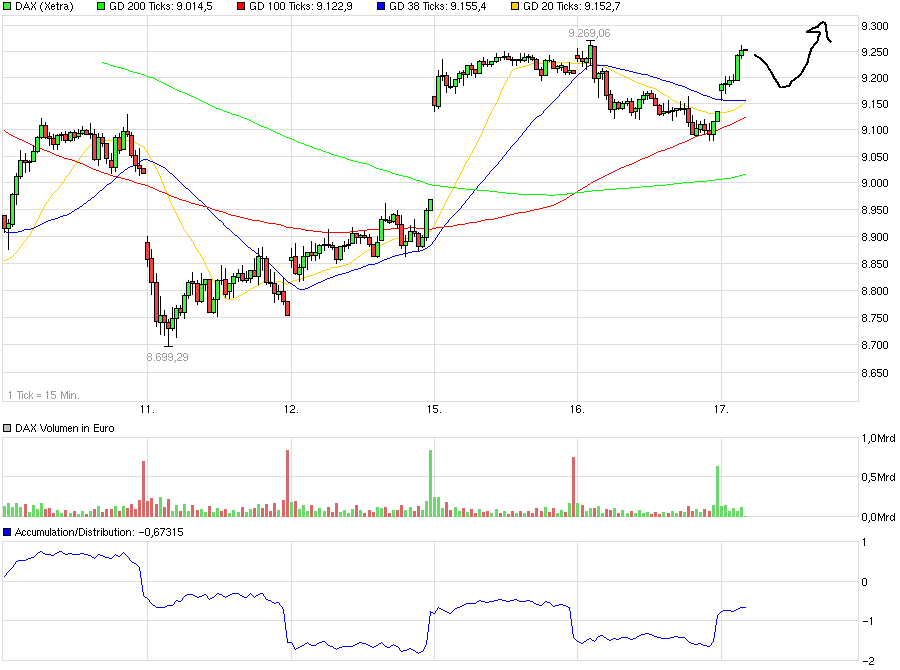This screenshot has height=670, width=900.
Task: Click the date axis label 16.
Action: pos(577,409)
